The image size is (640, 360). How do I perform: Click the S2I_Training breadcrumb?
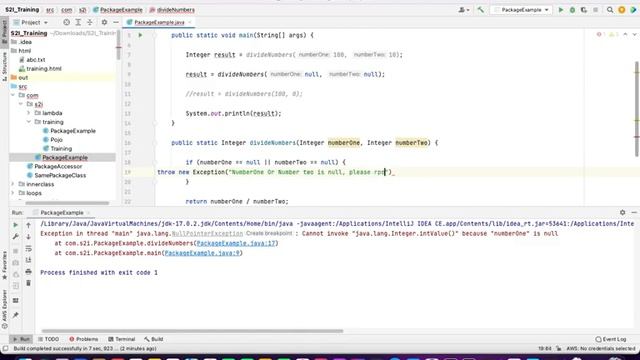22,10
